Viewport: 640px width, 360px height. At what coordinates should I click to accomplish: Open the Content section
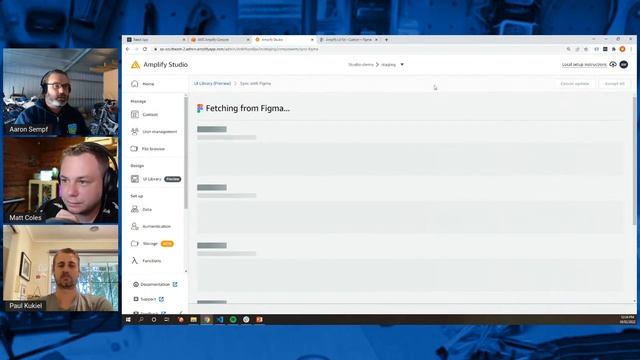click(x=144, y=114)
